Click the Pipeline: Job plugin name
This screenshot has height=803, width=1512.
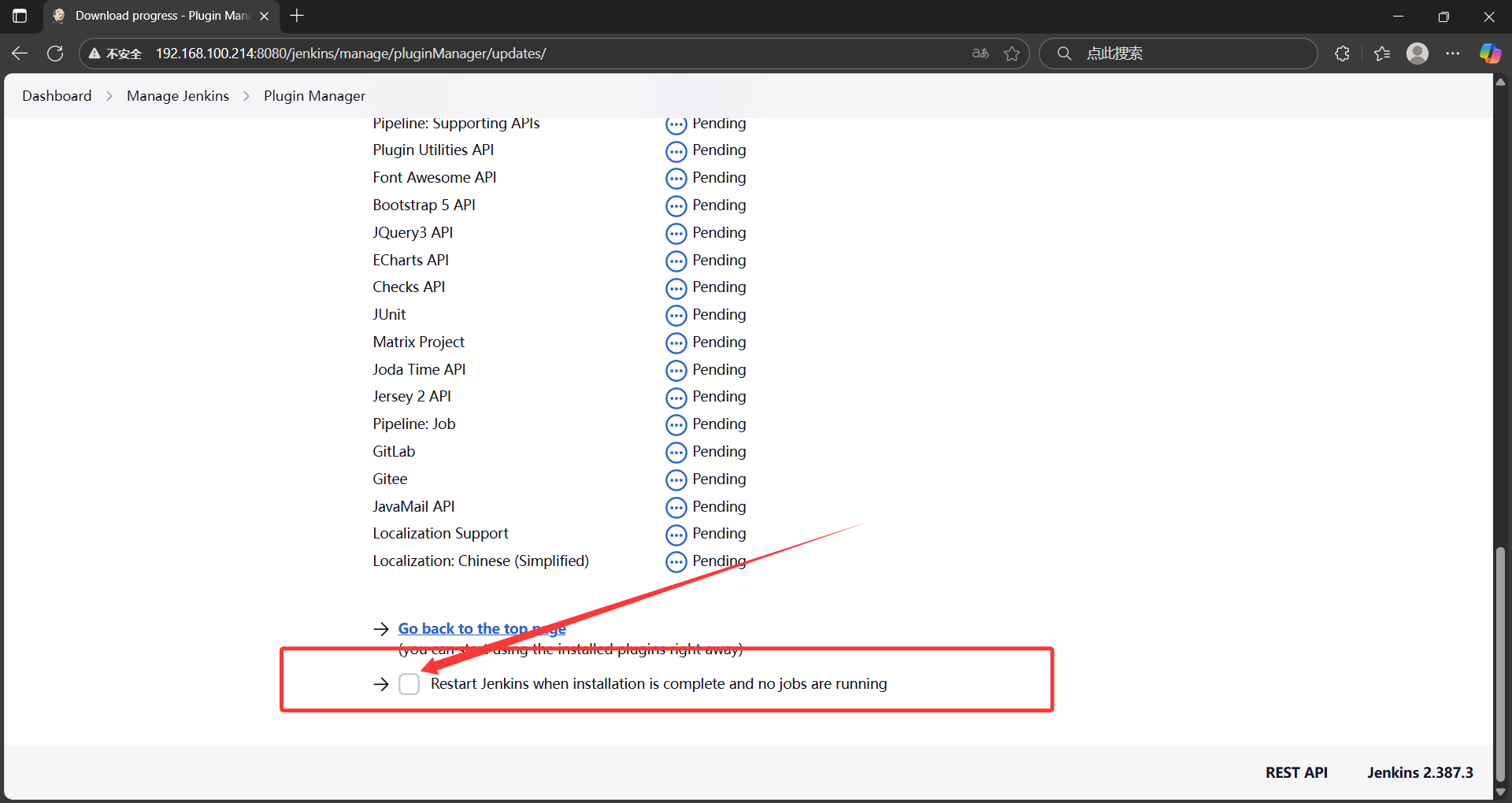pyautogui.click(x=413, y=424)
